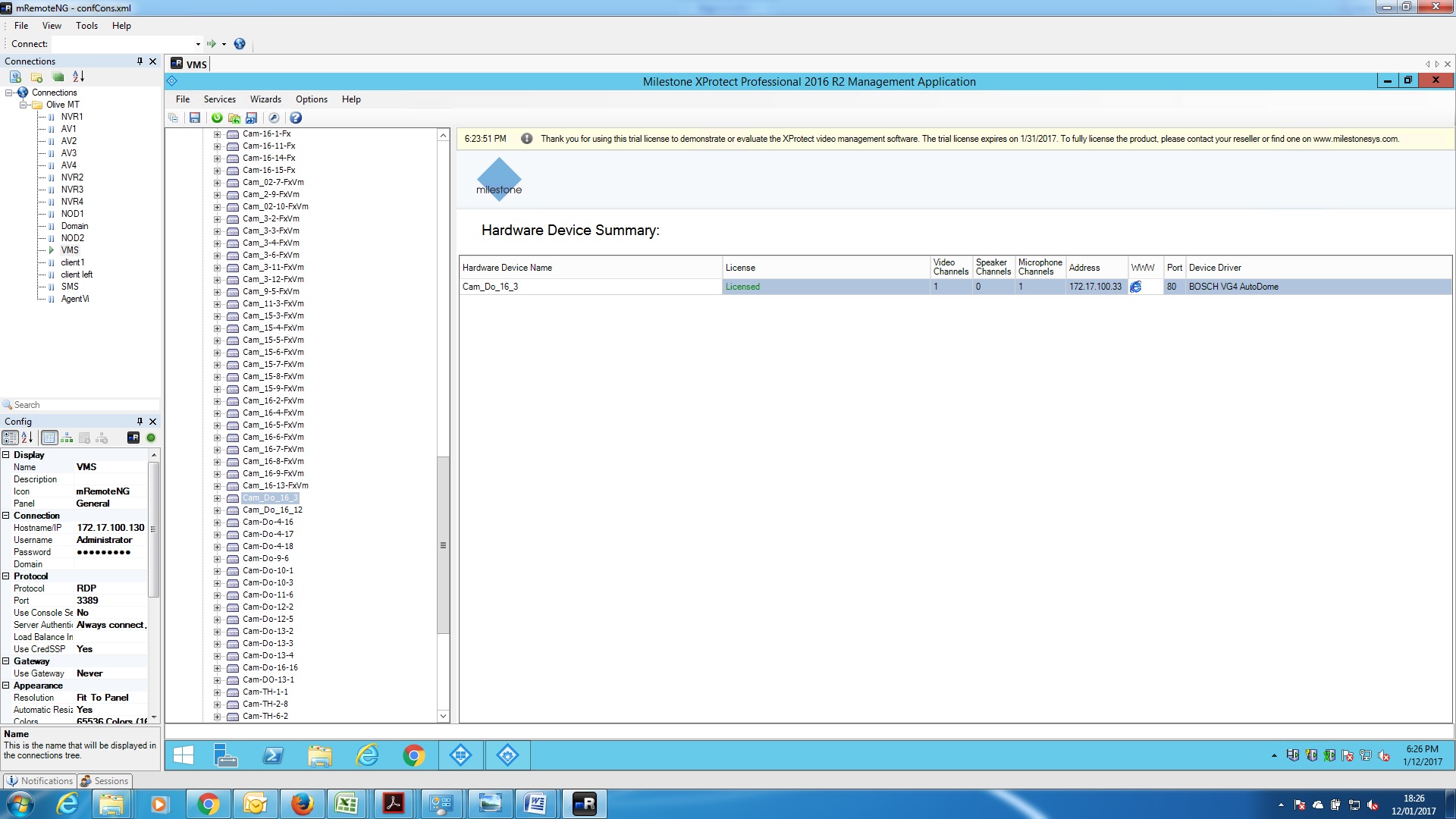
Task: Click the Inheritance tree icon in Config toolbar
Action: pos(67,438)
